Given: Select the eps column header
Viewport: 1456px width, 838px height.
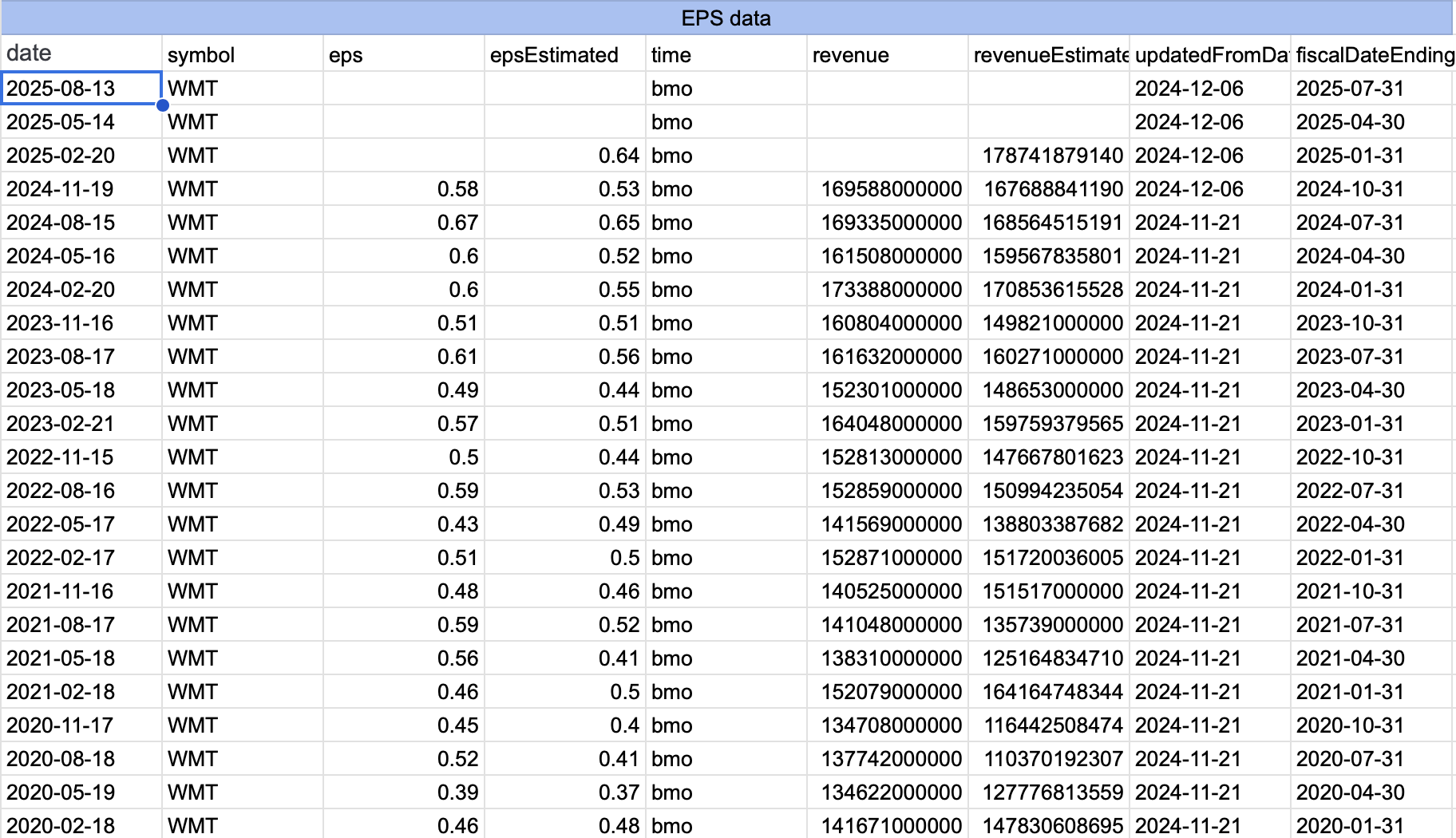Looking at the screenshot, I should point(404,53).
